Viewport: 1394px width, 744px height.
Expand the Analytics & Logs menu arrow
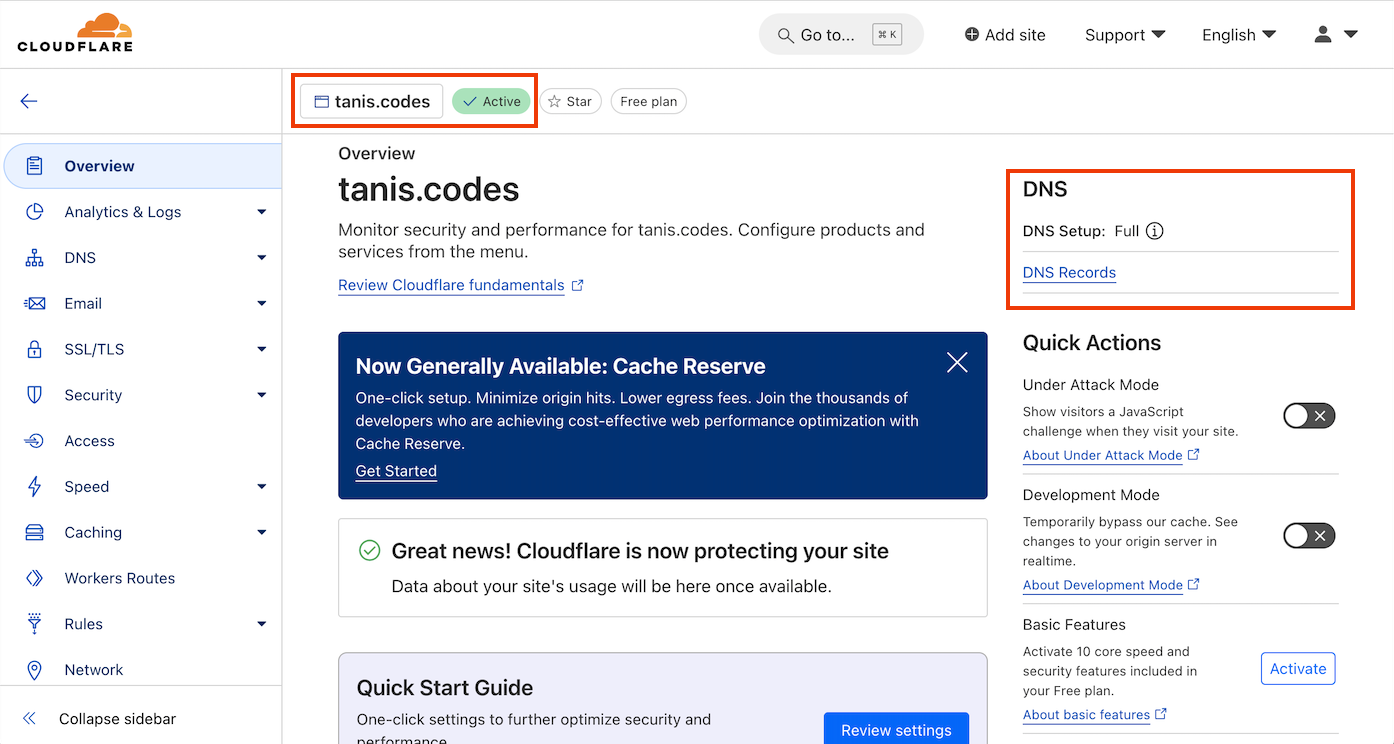[261, 212]
